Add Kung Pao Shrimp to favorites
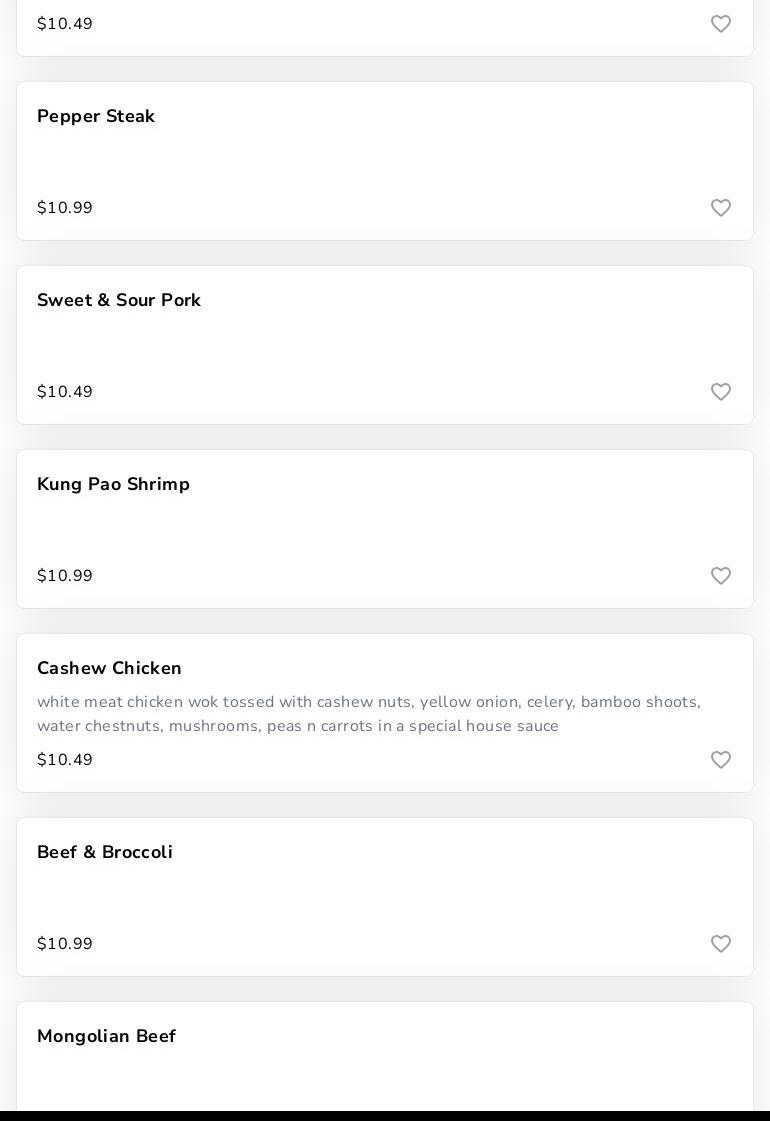The width and height of the screenshot is (770, 1121). 721,576
